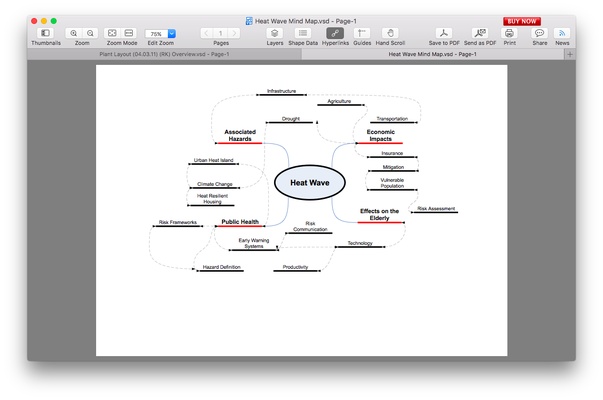Select the Economic Impacts topic
This screenshot has width=603, height=400.
[x=380, y=135]
